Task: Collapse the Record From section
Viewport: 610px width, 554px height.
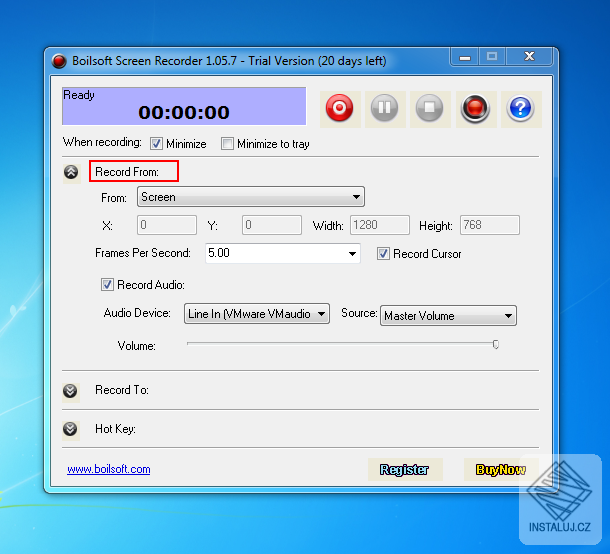Action: (x=71, y=172)
